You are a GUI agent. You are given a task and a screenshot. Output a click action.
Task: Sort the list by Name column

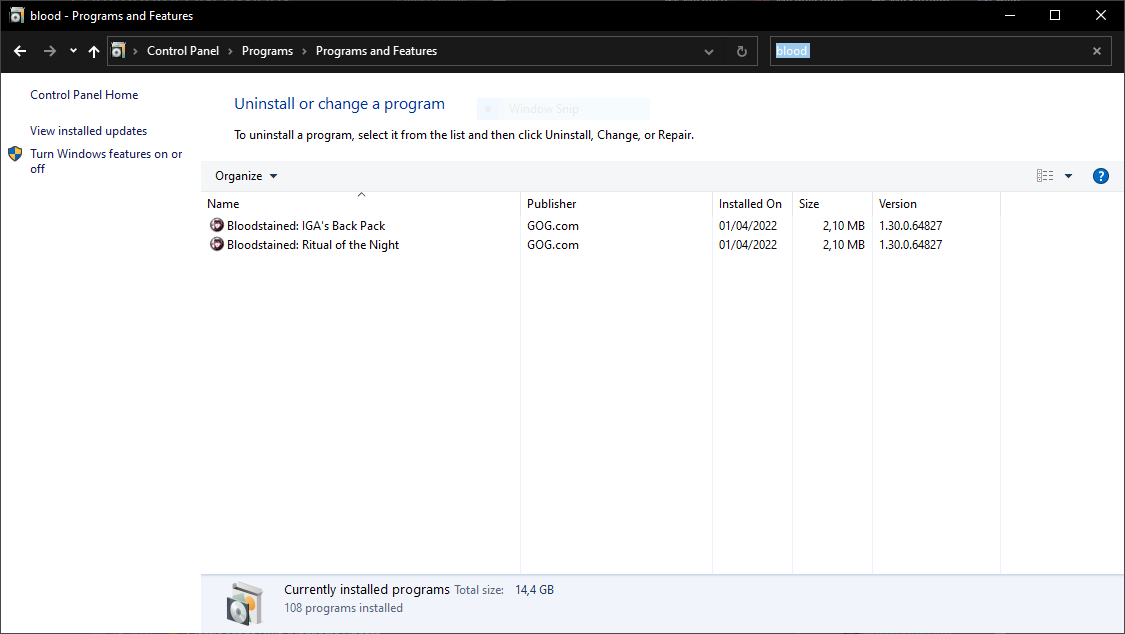[x=361, y=204]
